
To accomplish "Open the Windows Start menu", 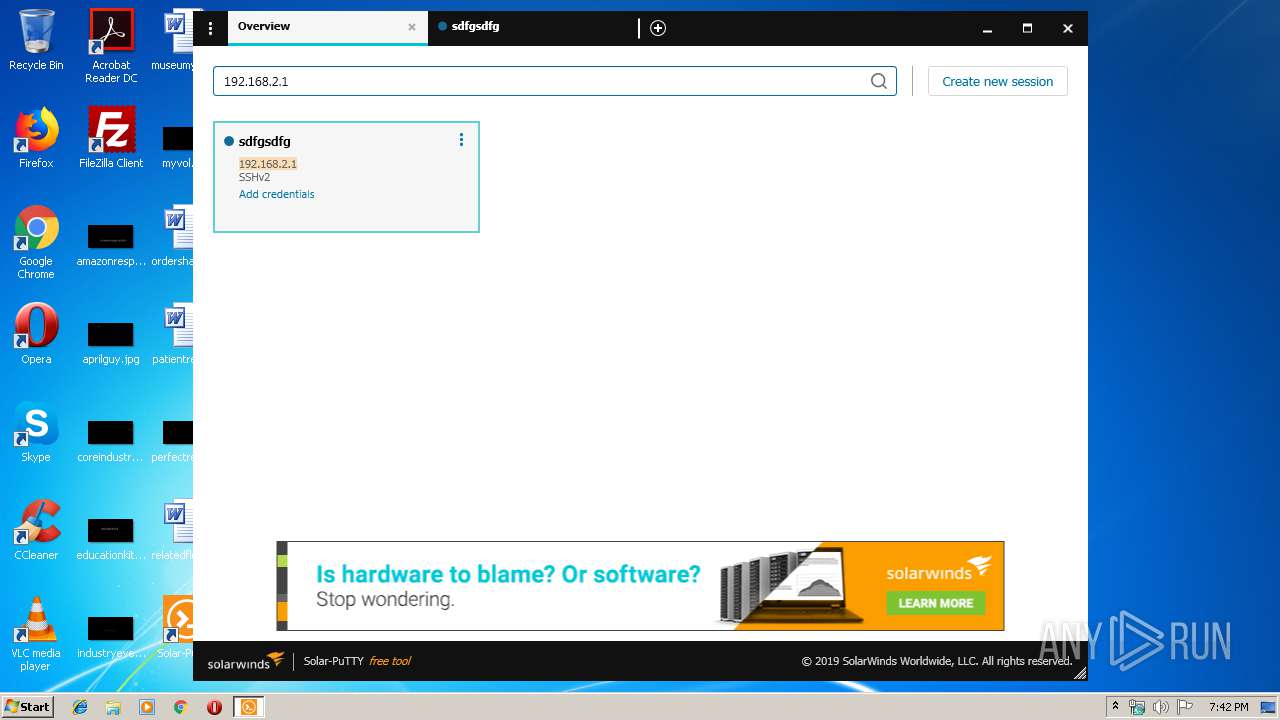I will (28, 707).
